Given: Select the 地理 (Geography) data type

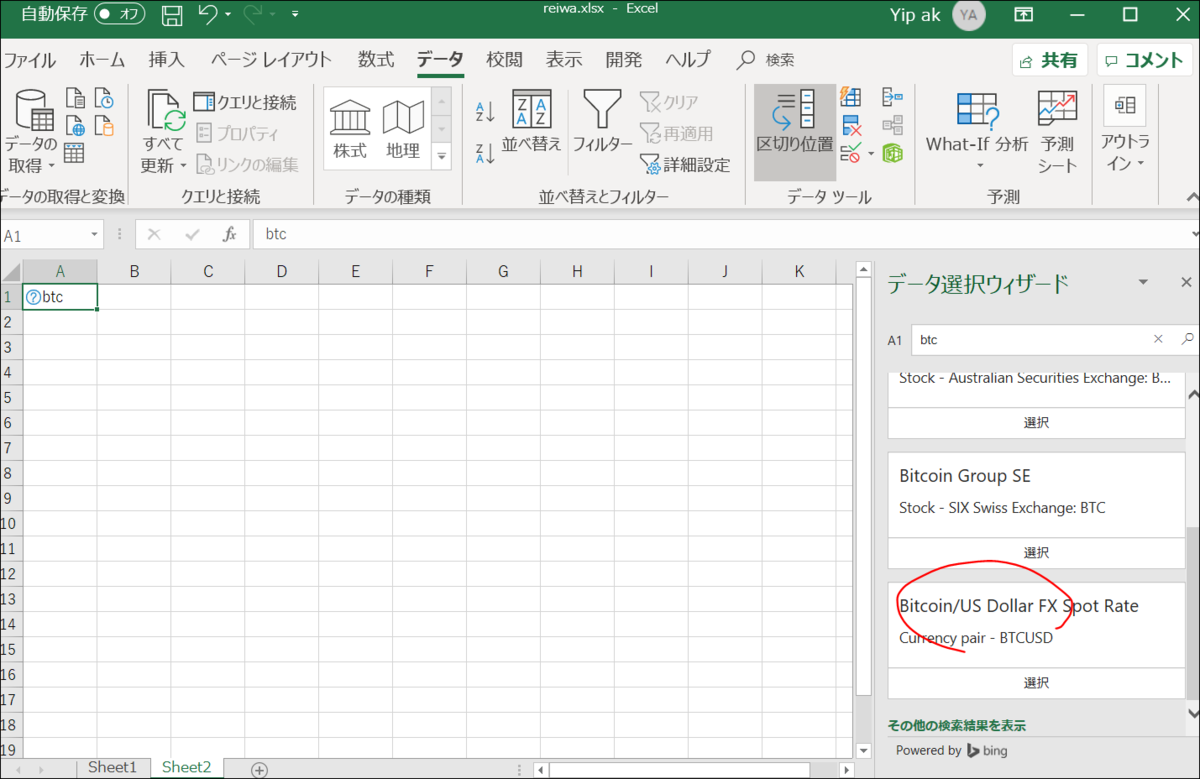Looking at the screenshot, I should tap(403, 130).
